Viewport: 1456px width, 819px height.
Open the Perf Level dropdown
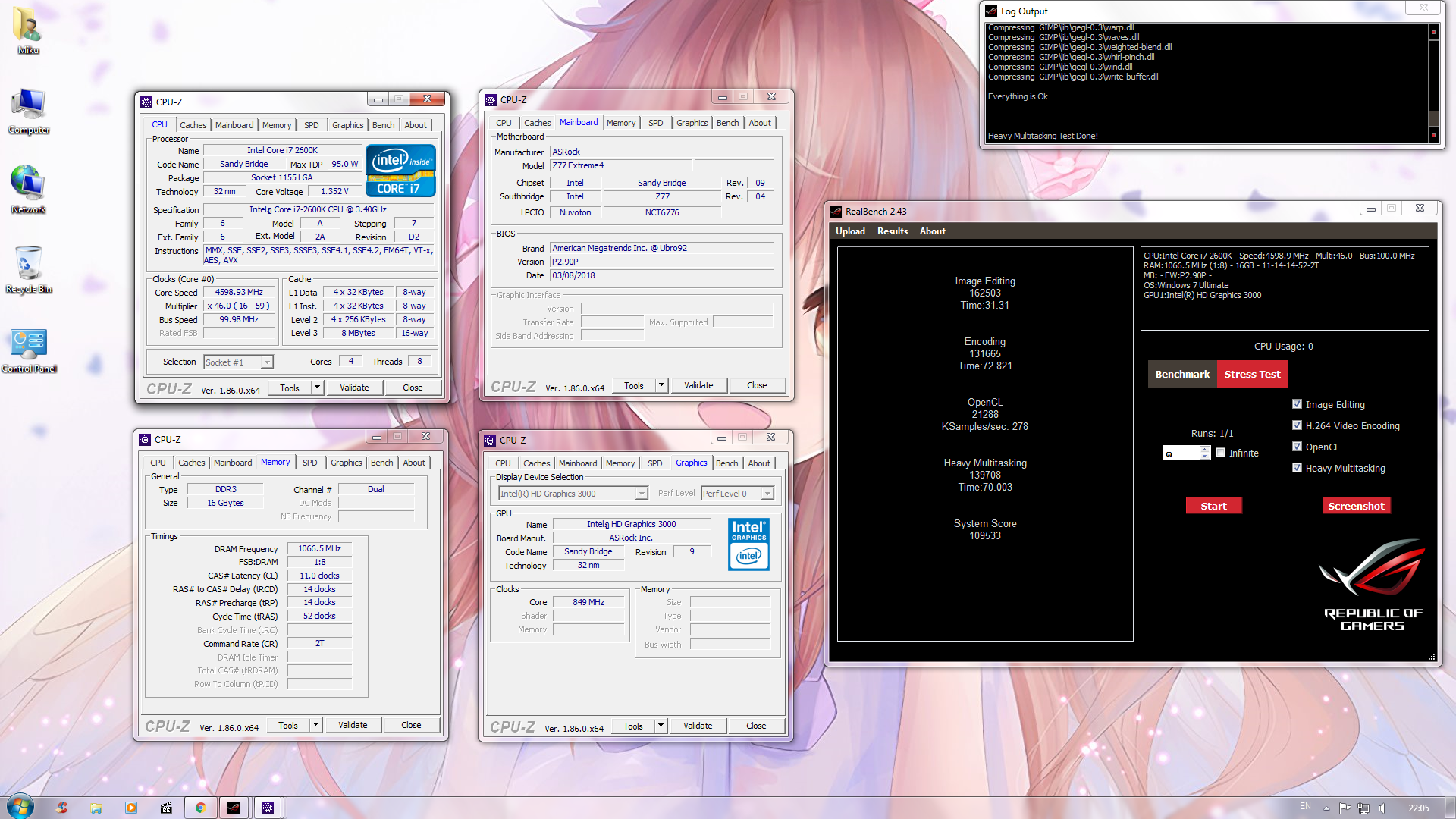767,494
